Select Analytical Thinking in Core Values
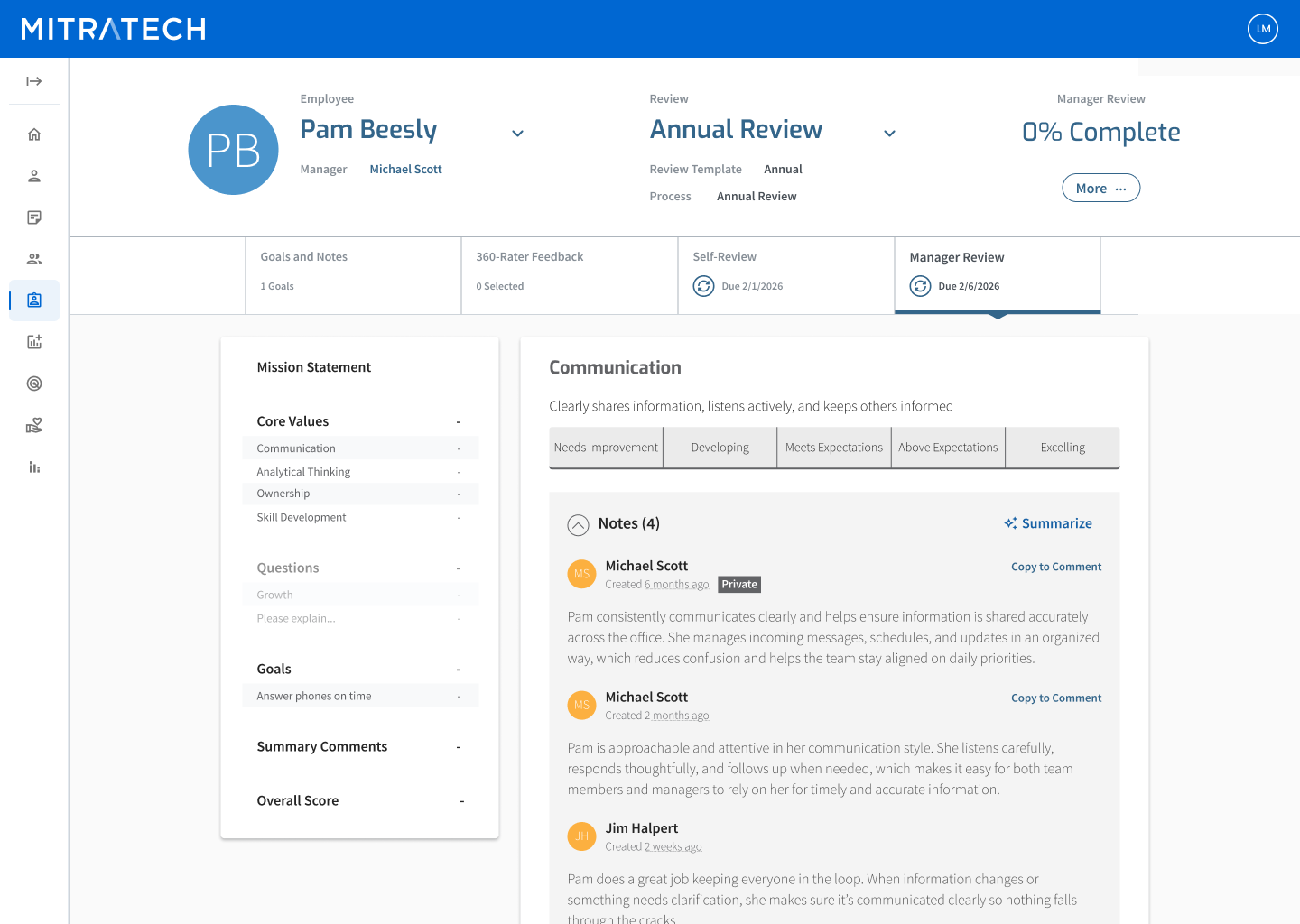Viewport: 1300px width, 924px height. pos(360,472)
